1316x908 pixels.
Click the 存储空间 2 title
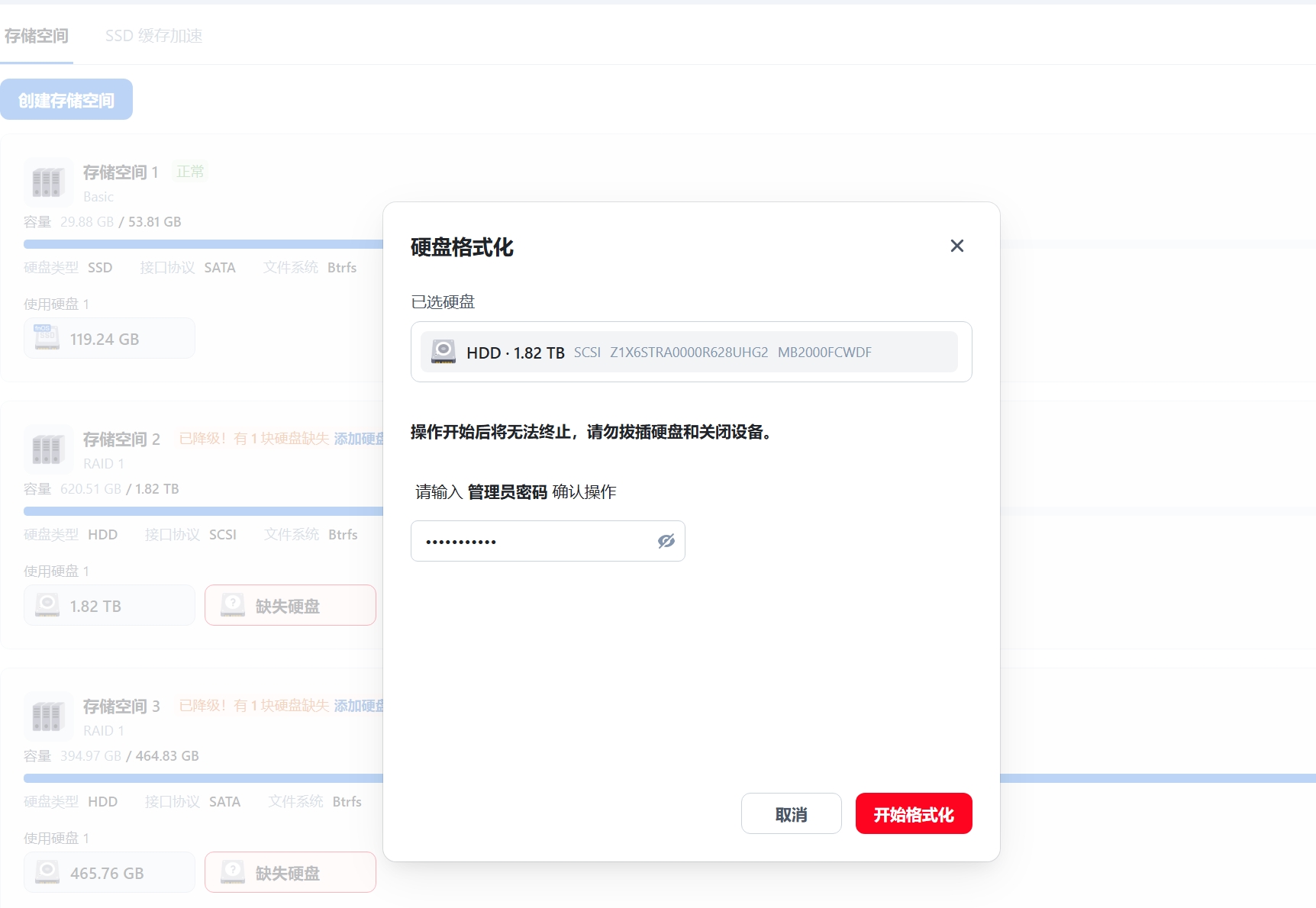point(121,440)
